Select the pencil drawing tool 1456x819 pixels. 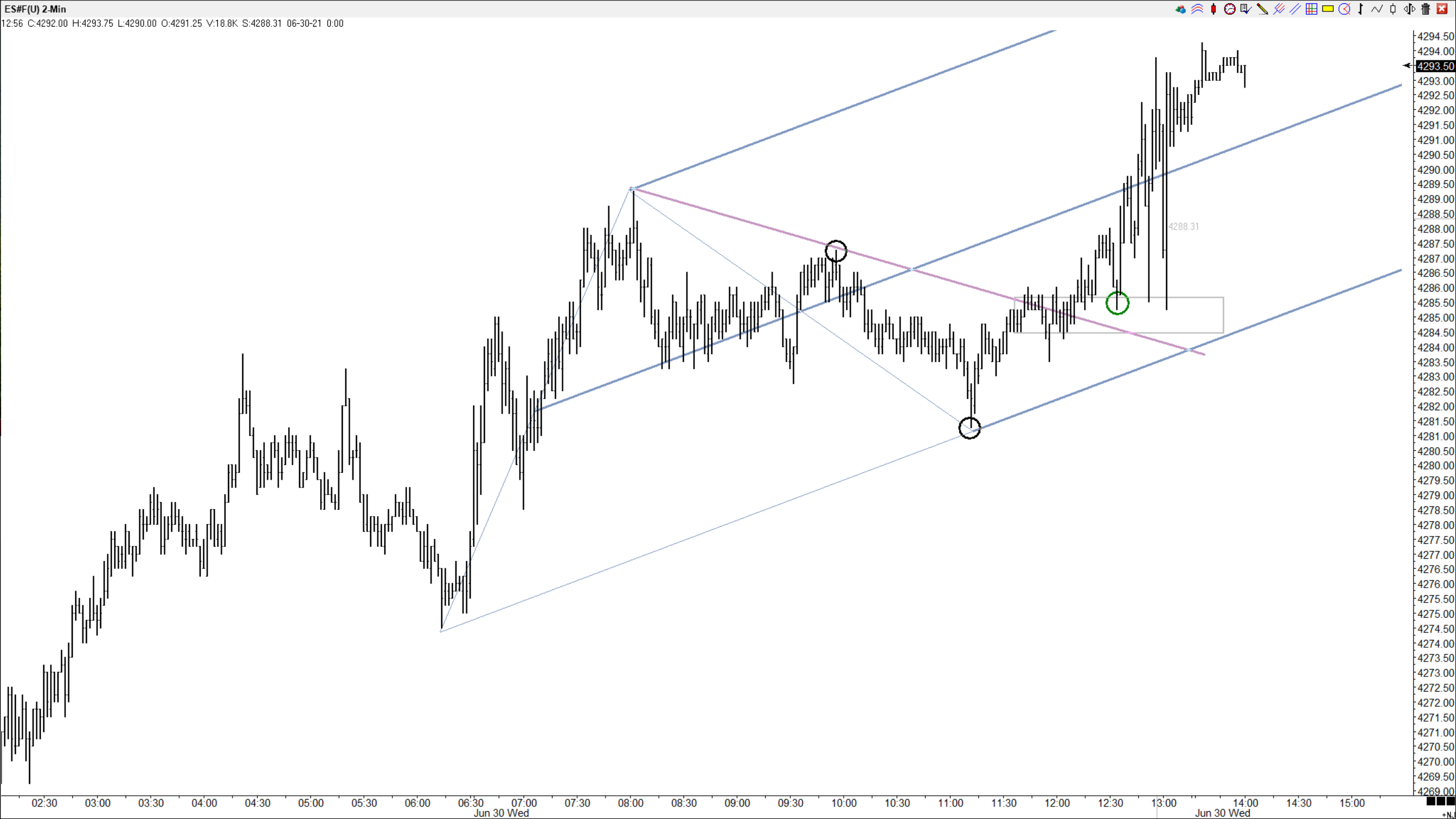coord(1262,9)
